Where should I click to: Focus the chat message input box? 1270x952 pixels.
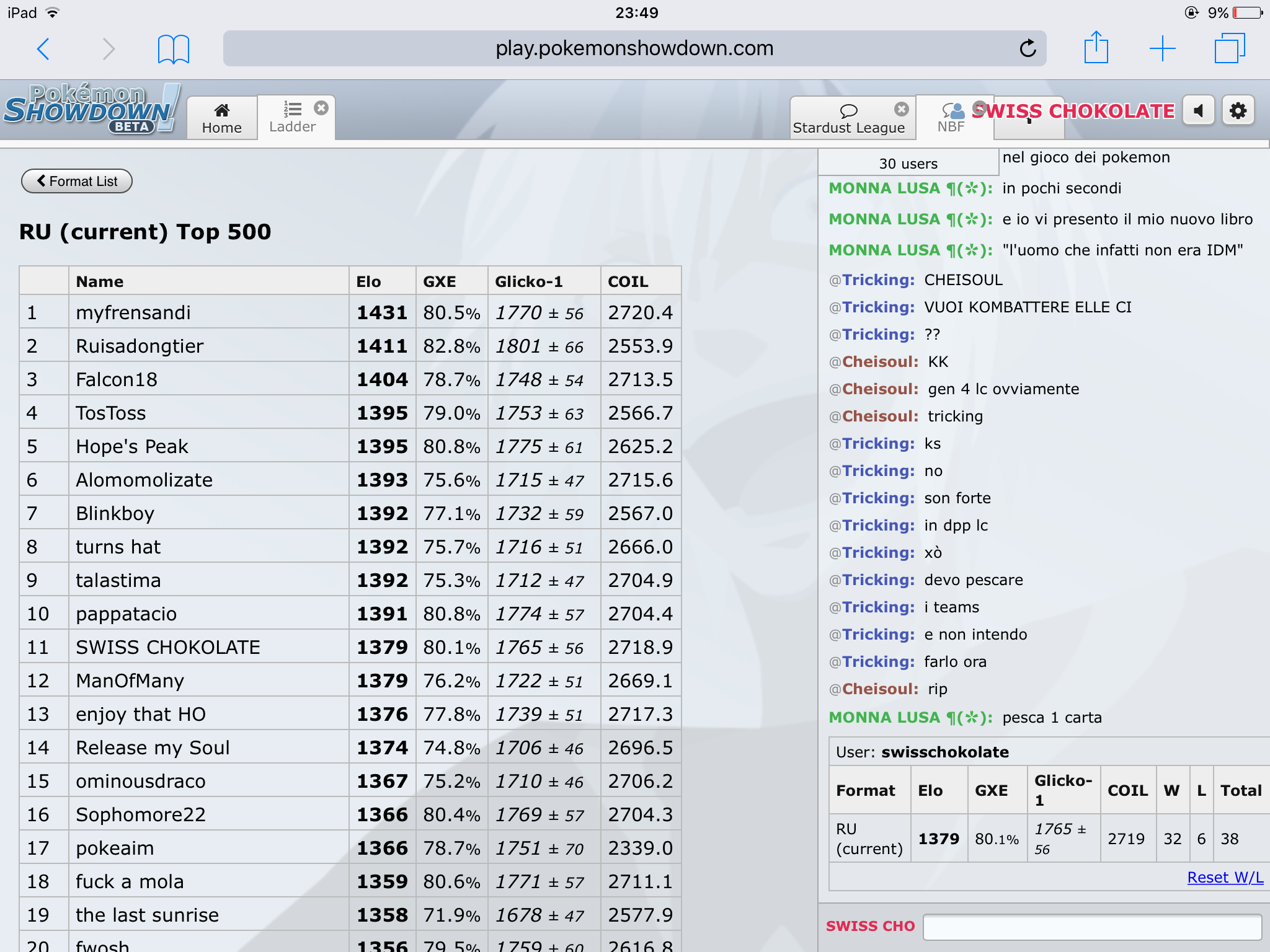1091,927
